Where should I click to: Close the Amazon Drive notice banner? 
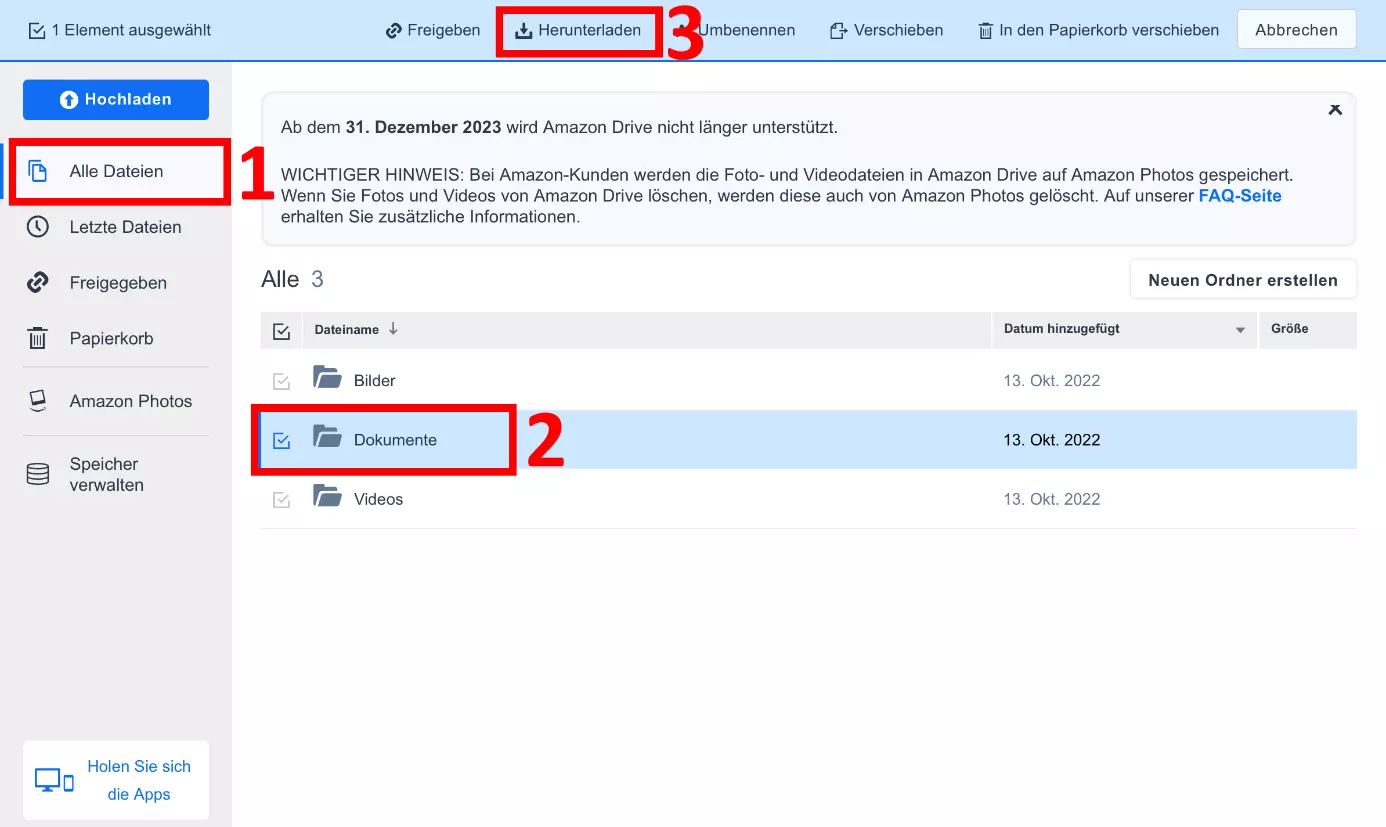pyautogui.click(x=1335, y=109)
